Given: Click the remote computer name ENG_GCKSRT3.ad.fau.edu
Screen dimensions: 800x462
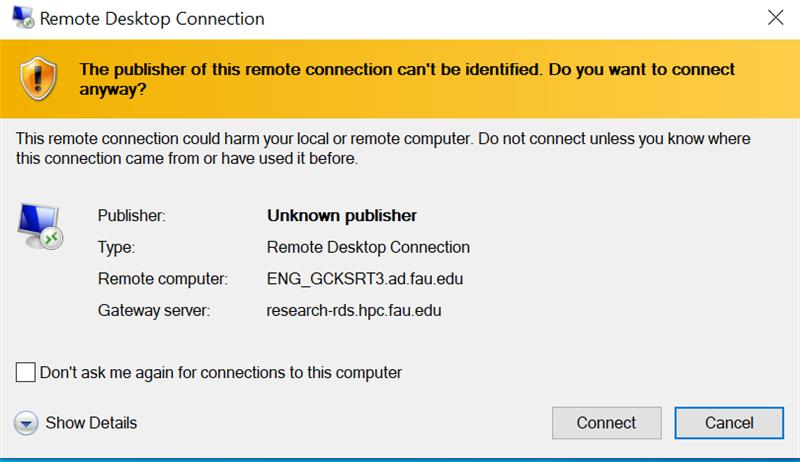Looking at the screenshot, I should pyautogui.click(x=365, y=278).
